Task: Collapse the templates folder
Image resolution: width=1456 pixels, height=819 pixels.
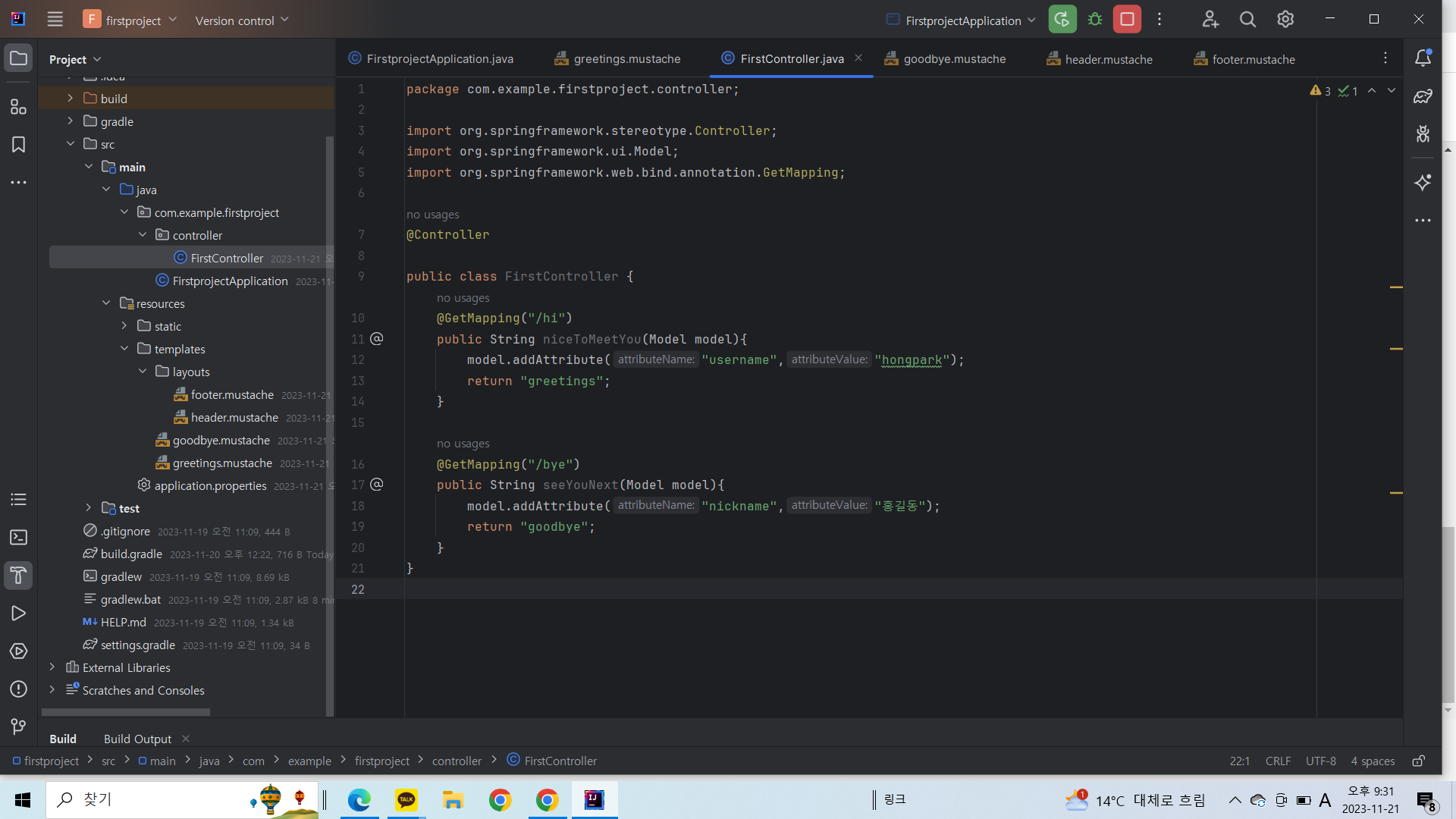Action: click(124, 349)
